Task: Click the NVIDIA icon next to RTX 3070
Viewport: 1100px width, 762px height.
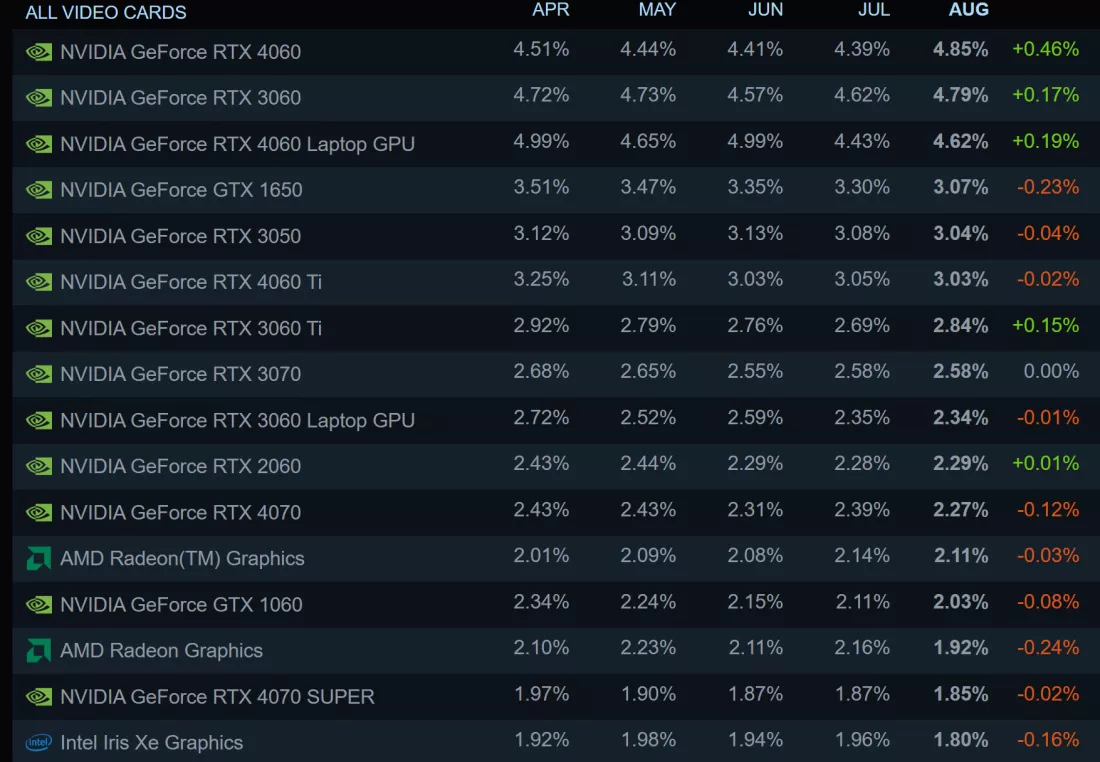Action: pyautogui.click(x=39, y=374)
